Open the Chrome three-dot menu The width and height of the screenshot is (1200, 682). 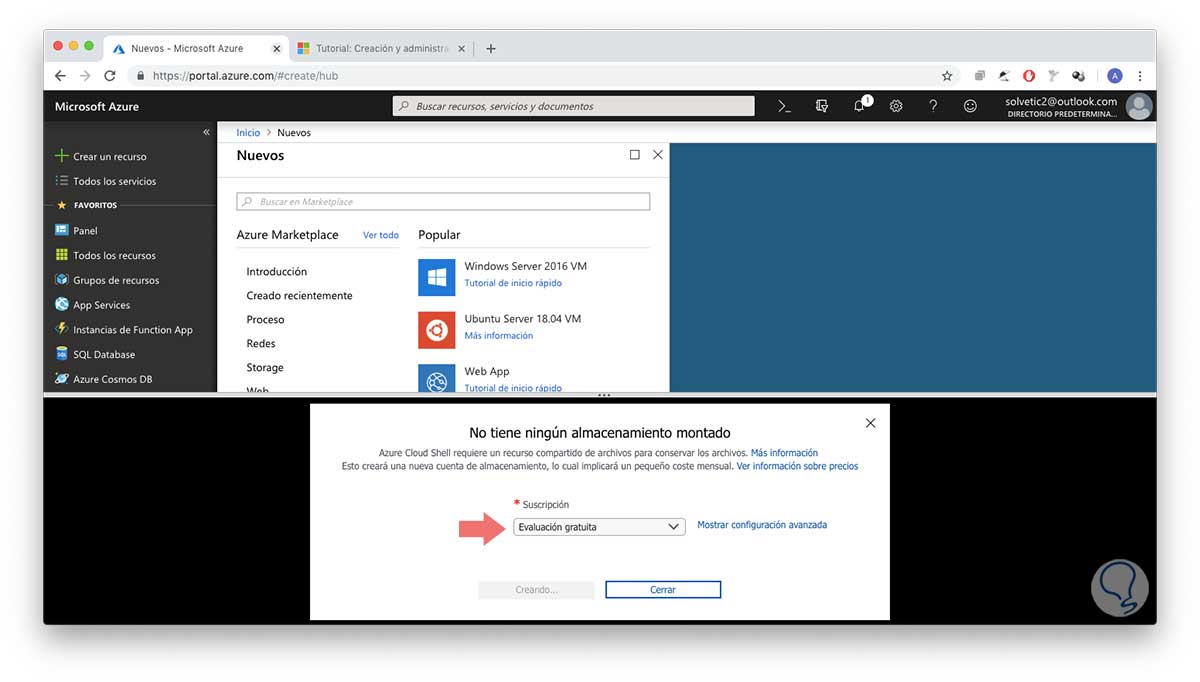pos(1140,76)
